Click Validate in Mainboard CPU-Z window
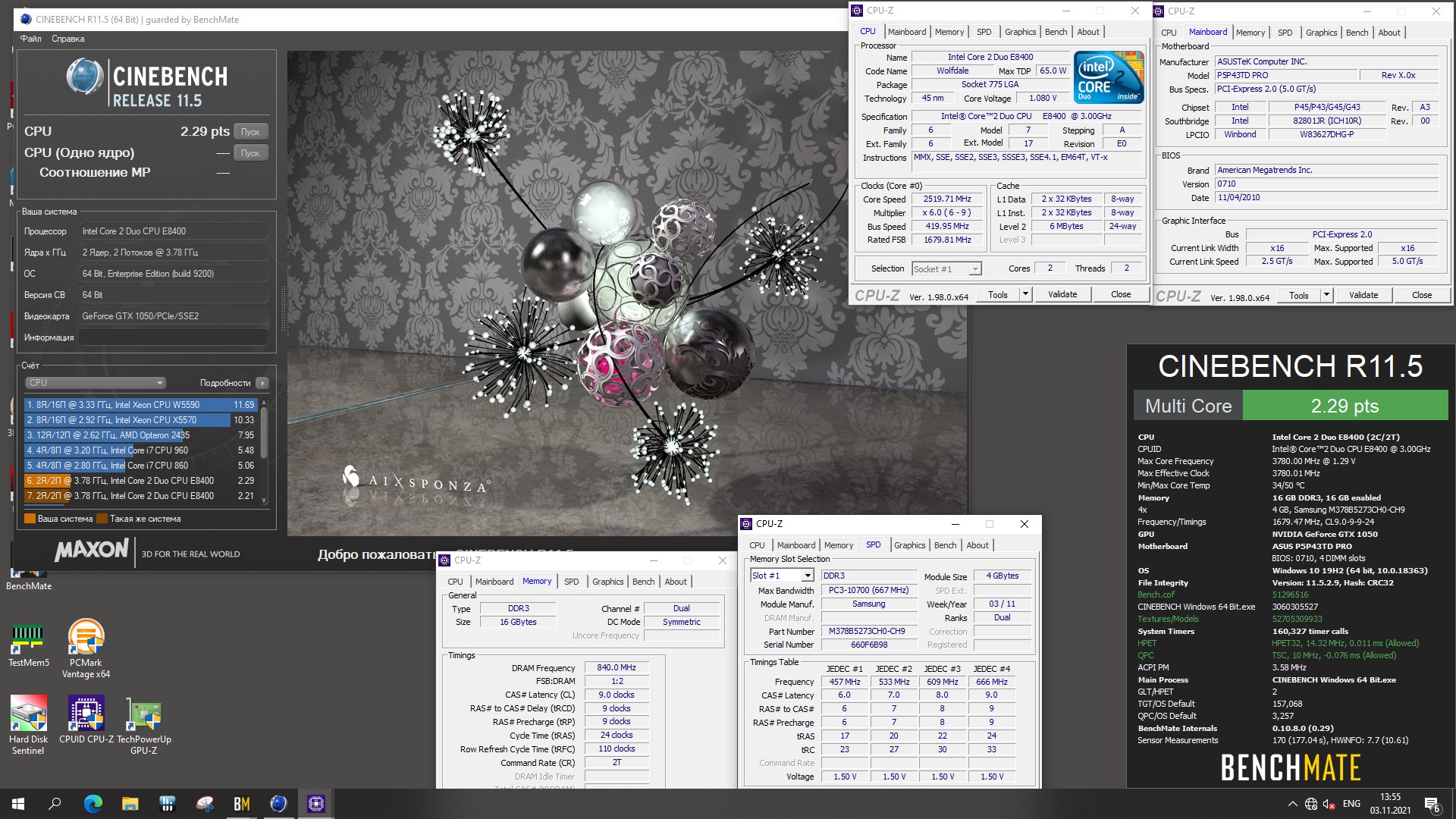Screen dimensions: 1456x819 (x=1363, y=296)
